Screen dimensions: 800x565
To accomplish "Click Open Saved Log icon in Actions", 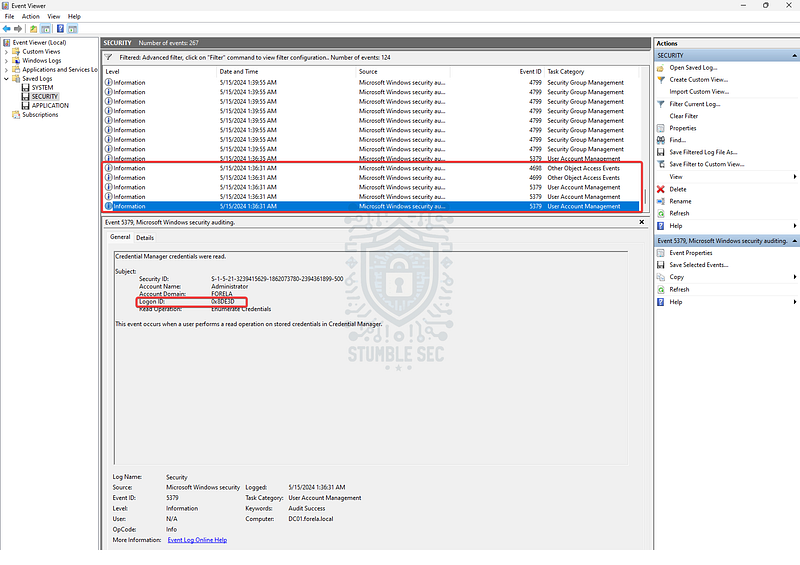I will 661,67.
